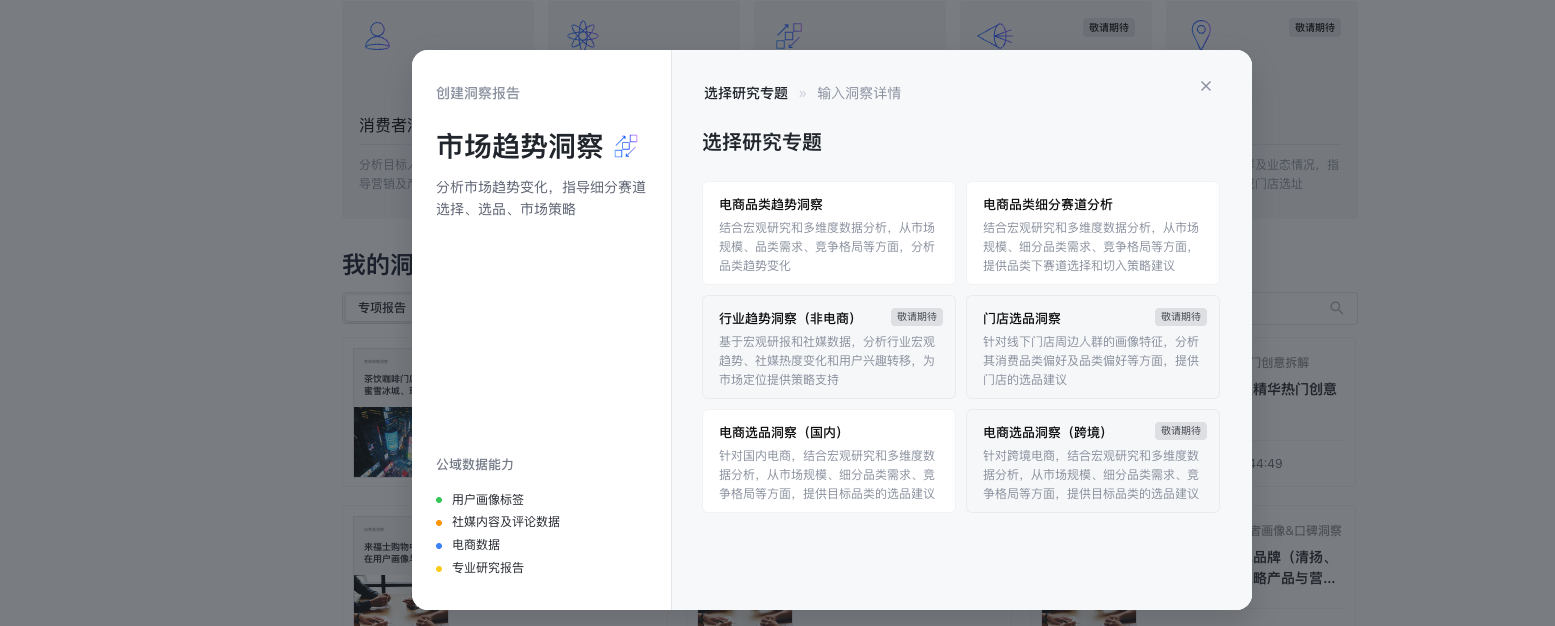
Task: Go to the 选择研究专题 breadcrumb step
Action: (745, 93)
